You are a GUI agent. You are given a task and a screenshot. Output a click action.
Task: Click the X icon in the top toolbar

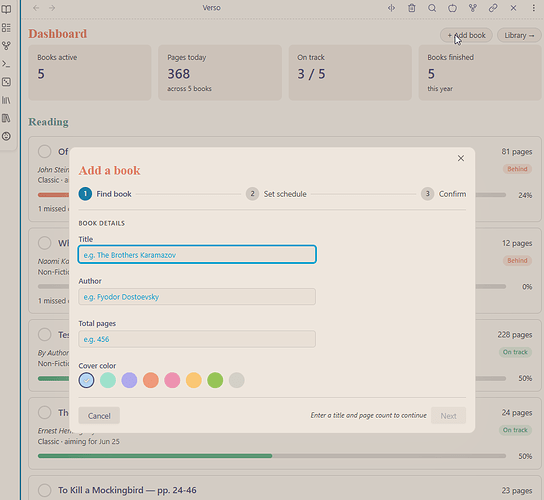[513, 8]
